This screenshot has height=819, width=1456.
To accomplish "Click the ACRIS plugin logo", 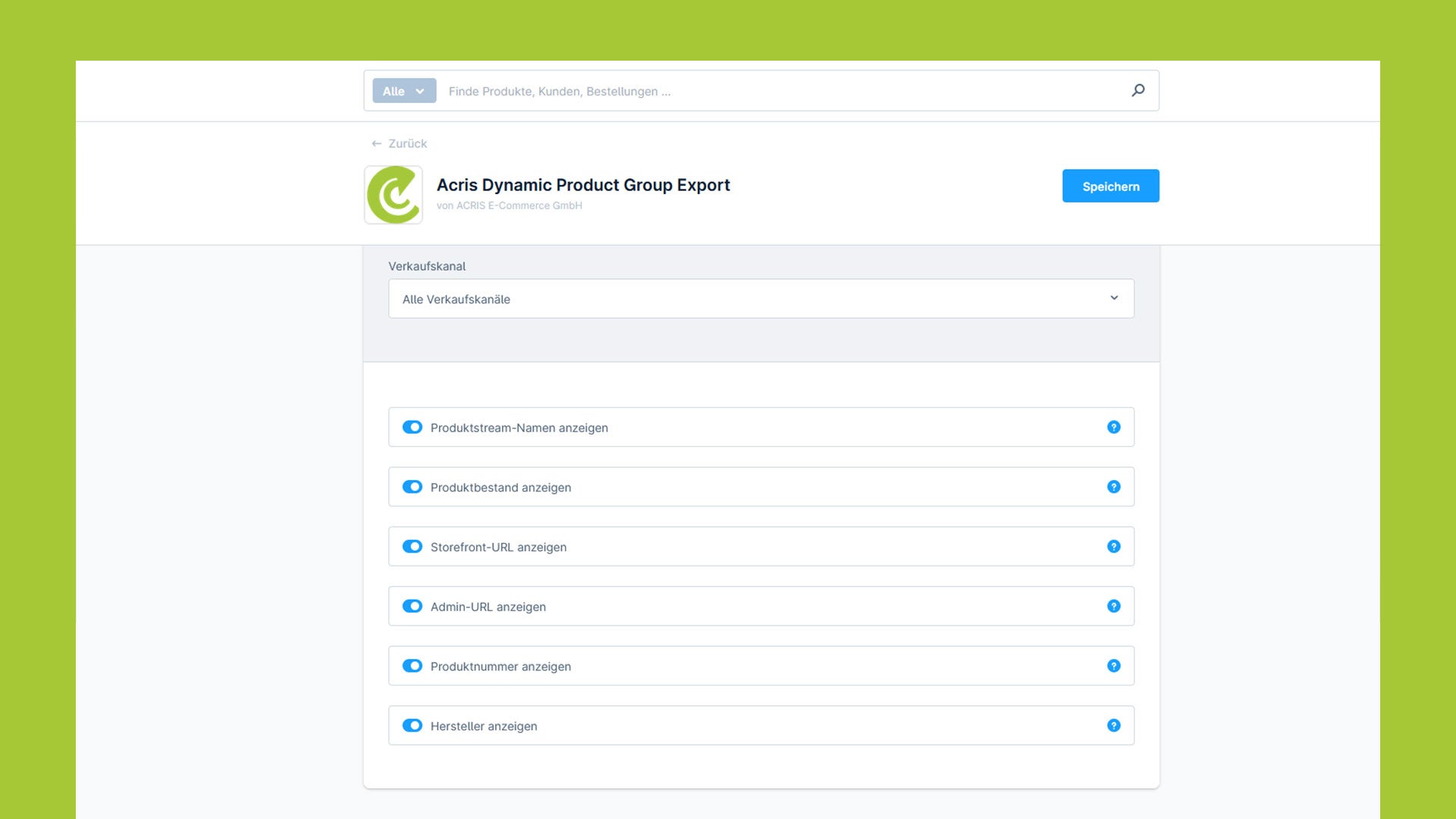I will [393, 195].
